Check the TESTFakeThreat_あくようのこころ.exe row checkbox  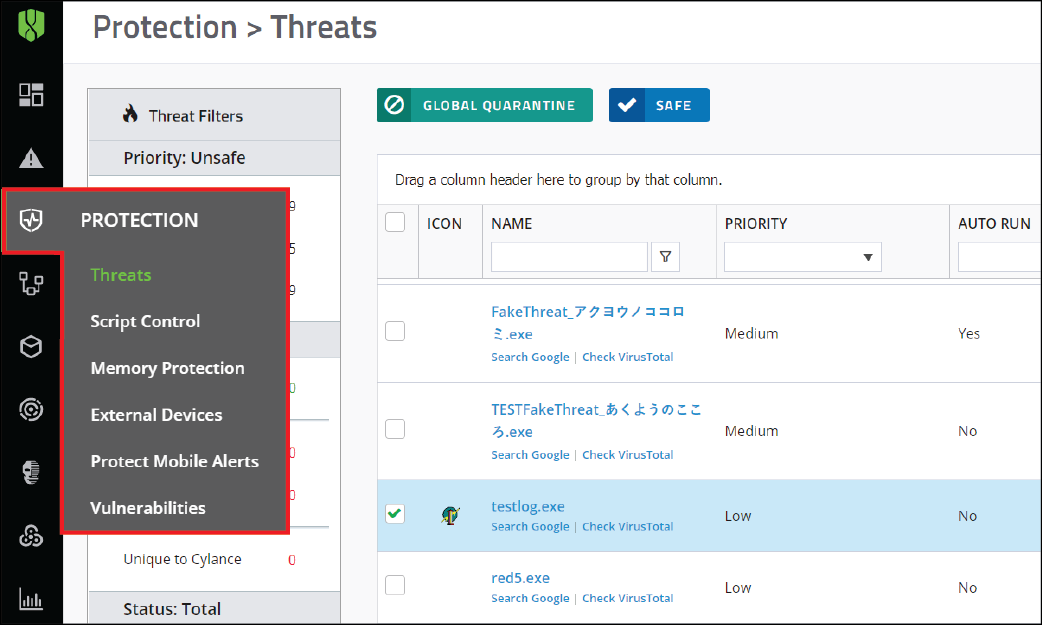[395, 429]
